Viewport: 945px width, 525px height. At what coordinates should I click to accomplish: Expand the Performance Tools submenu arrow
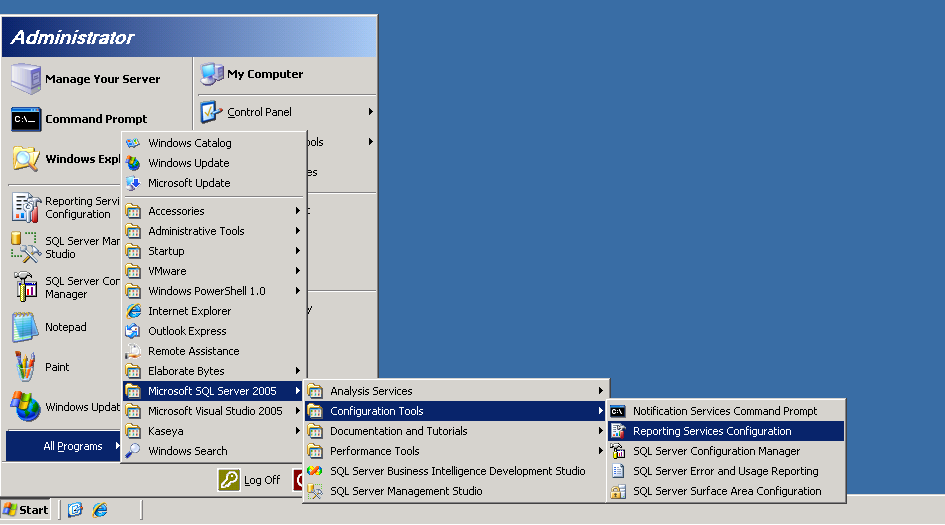click(x=601, y=451)
